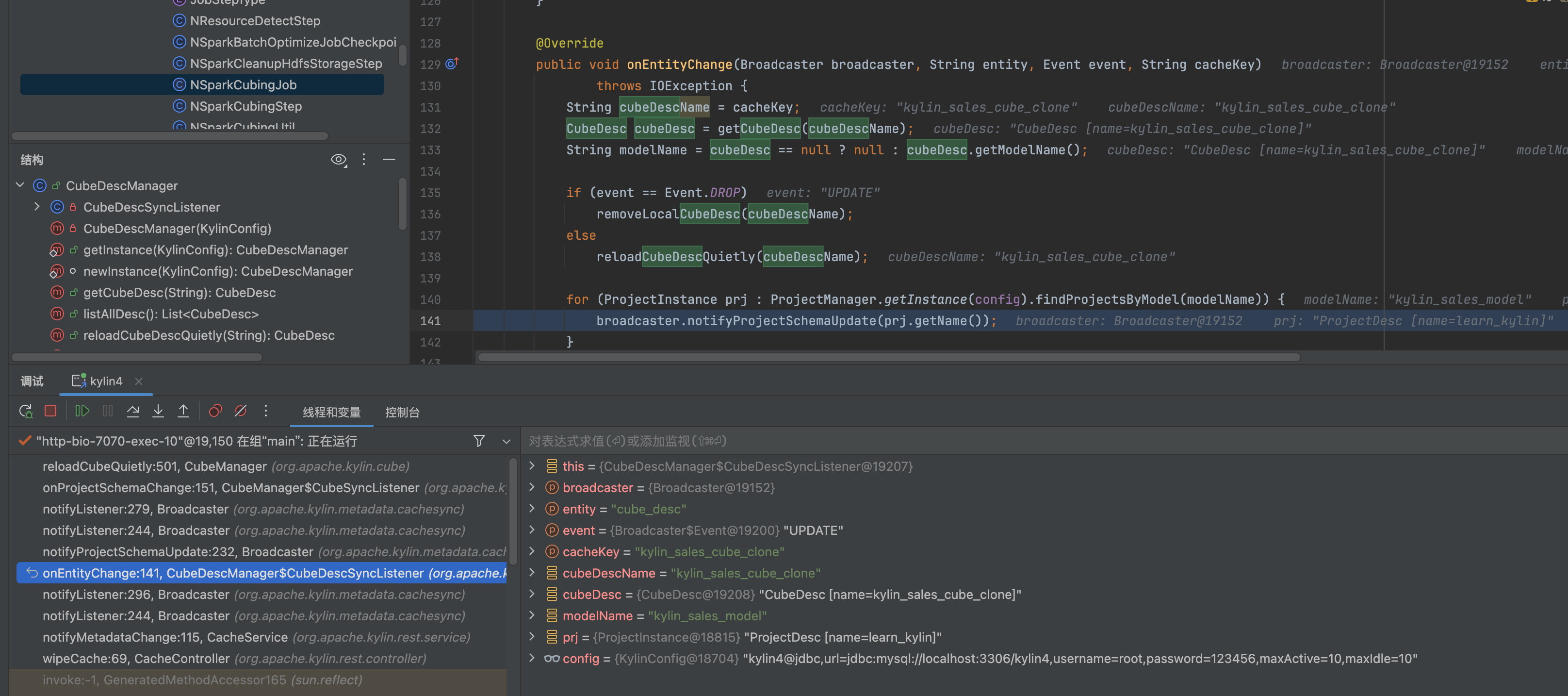Screen dimensions: 1568x696
Task: Click the editor horizontal scrollbar
Action: point(889,357)
